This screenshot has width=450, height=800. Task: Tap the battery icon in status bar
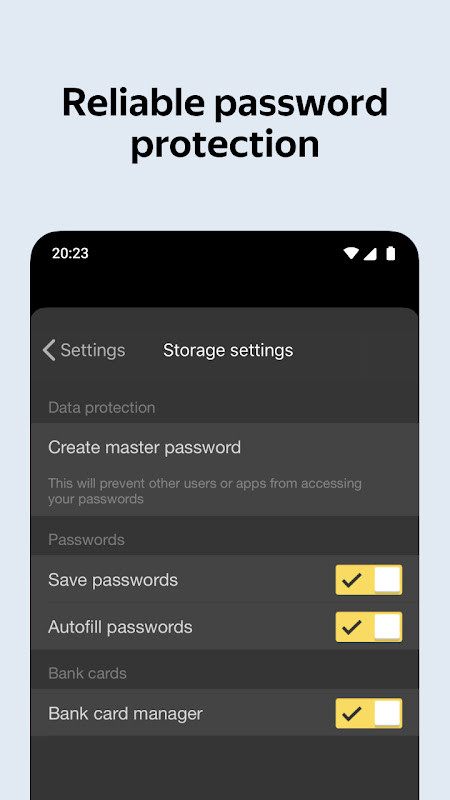click(390, 253)
